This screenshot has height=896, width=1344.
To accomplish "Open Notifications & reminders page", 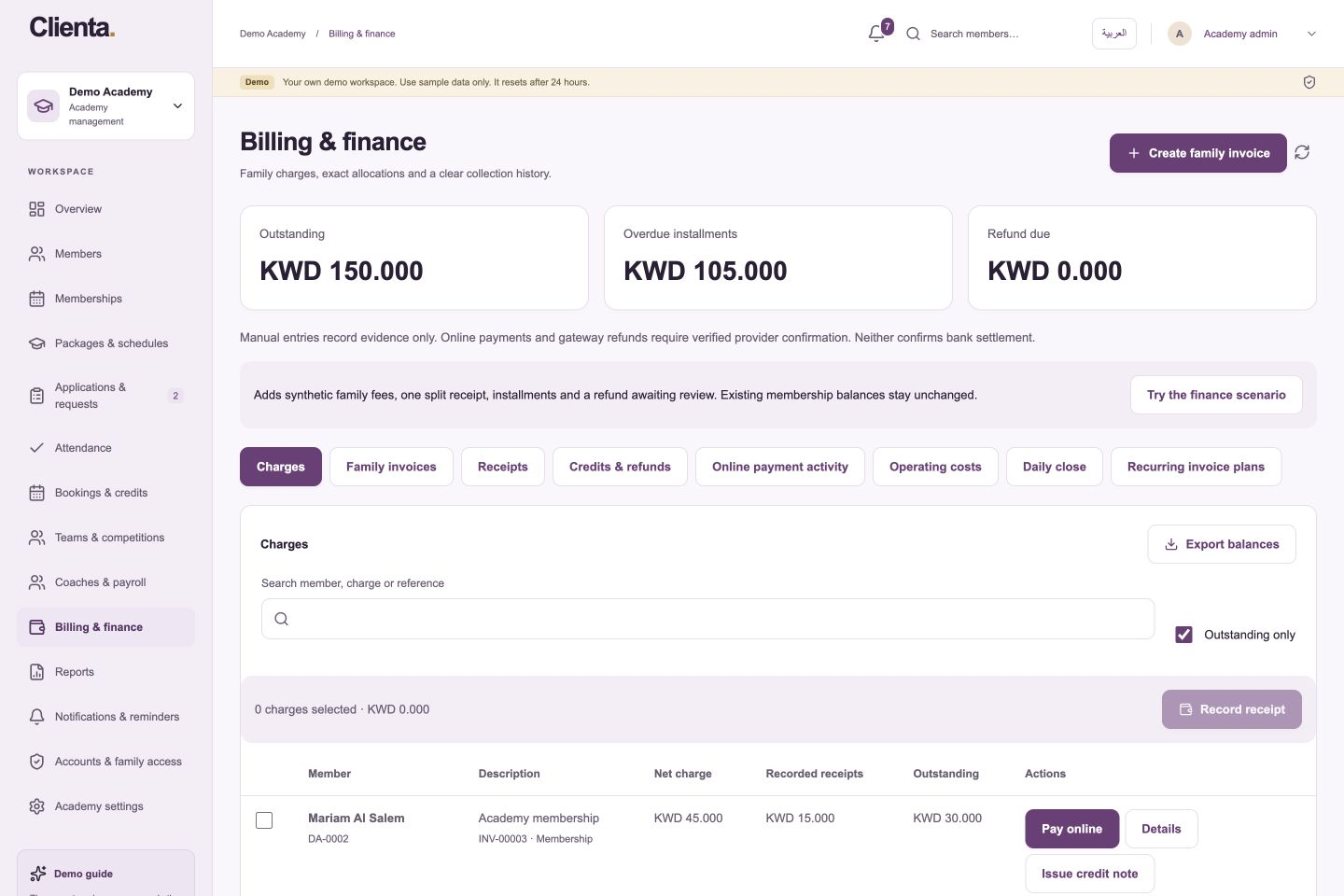I will 105,717.
